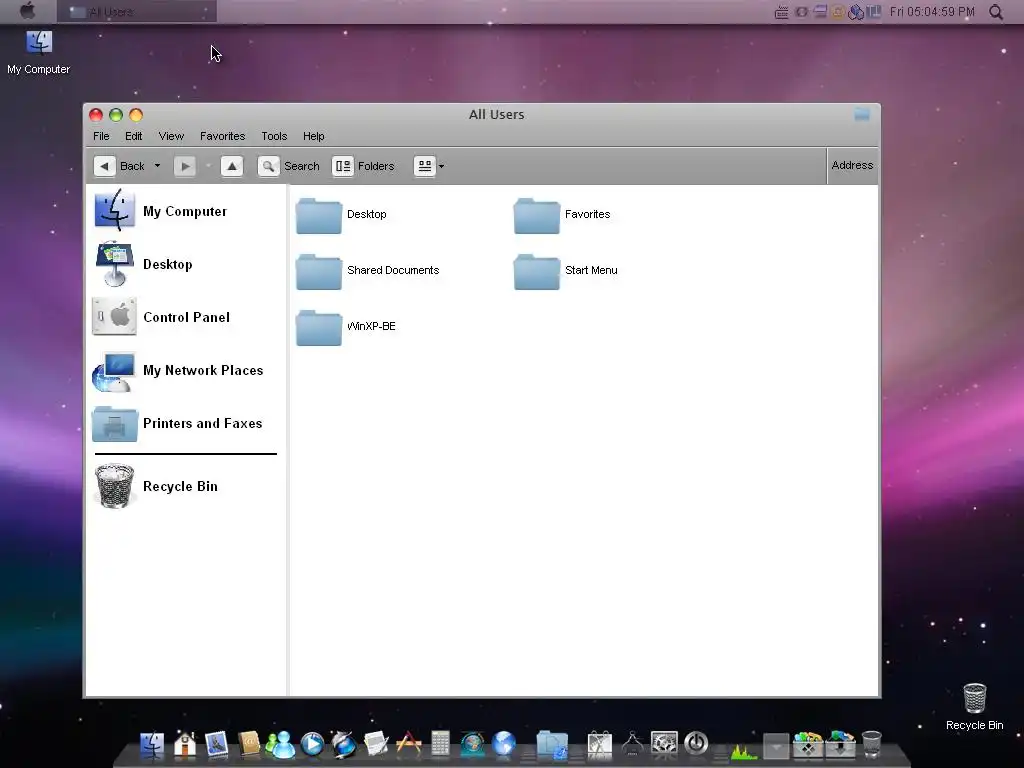Click the magnifier search icon in top bar

point(996,12)
